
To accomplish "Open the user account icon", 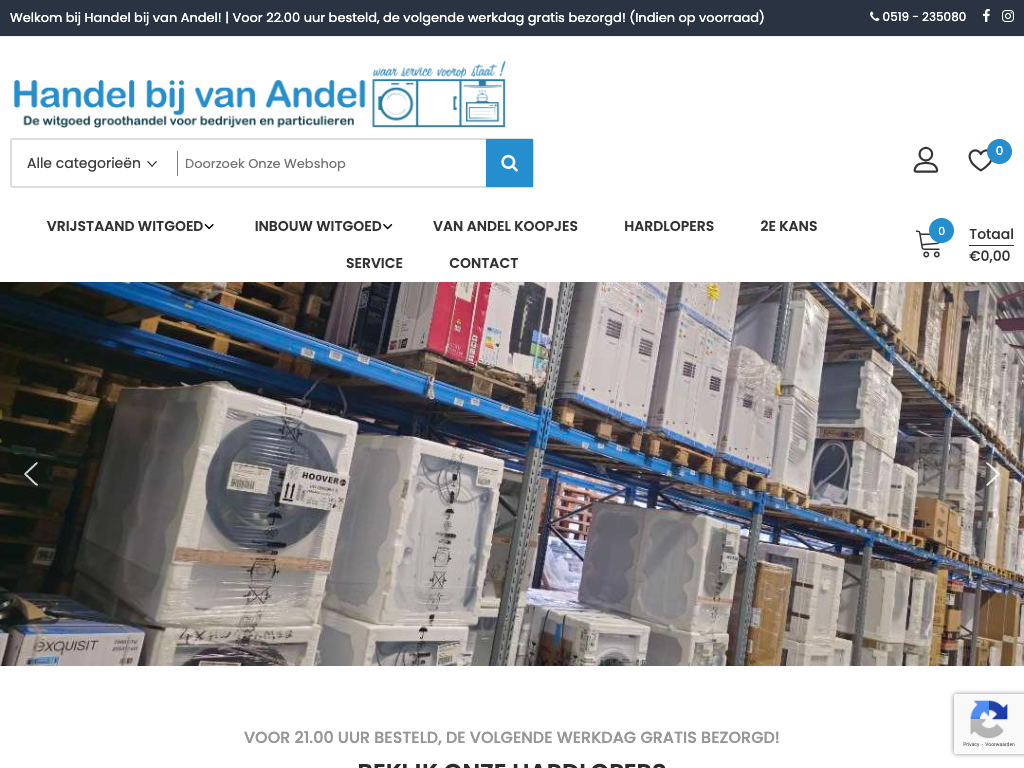I will coord(925,160).
